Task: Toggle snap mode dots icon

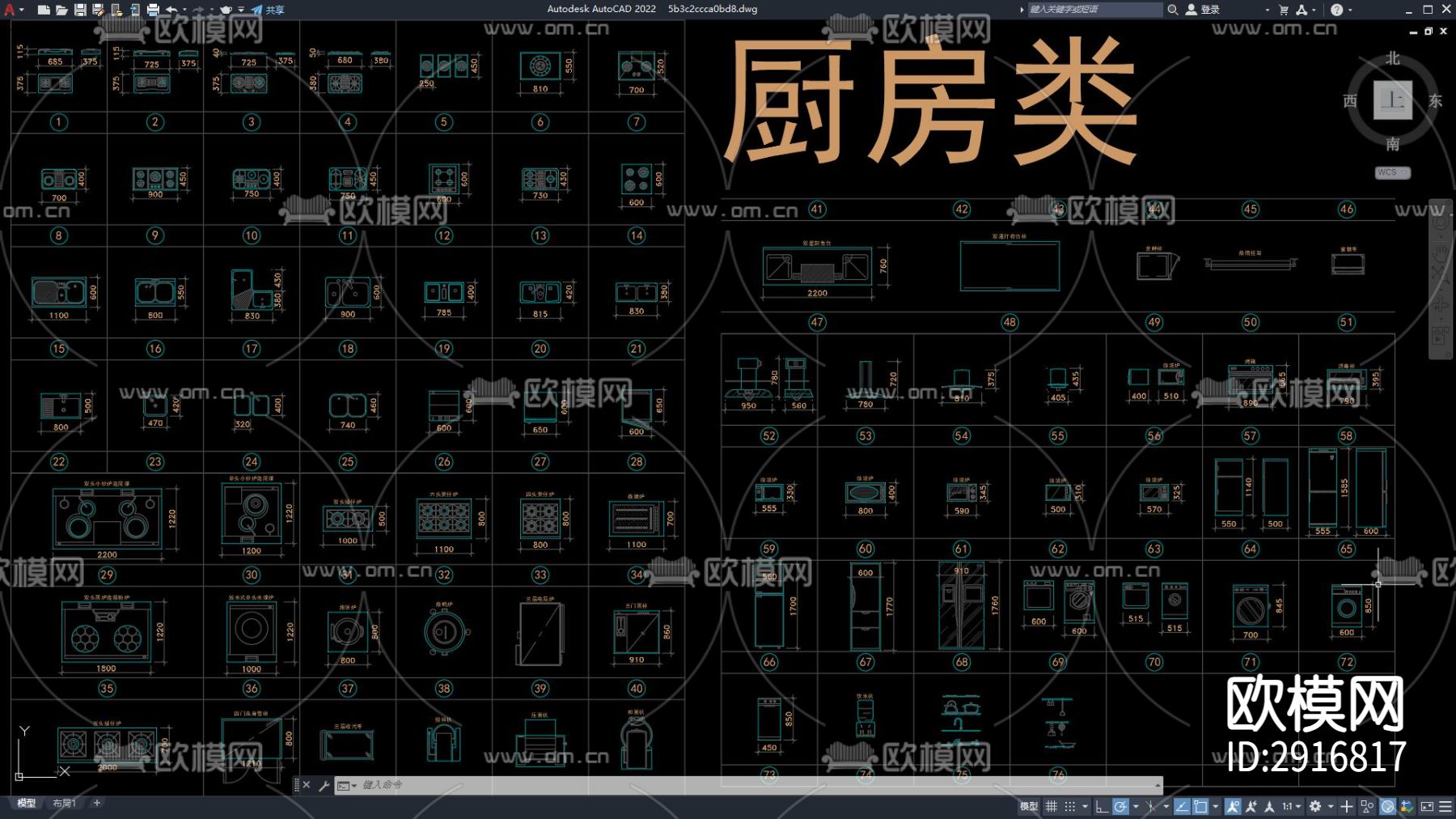Action: click(1070, 806)
